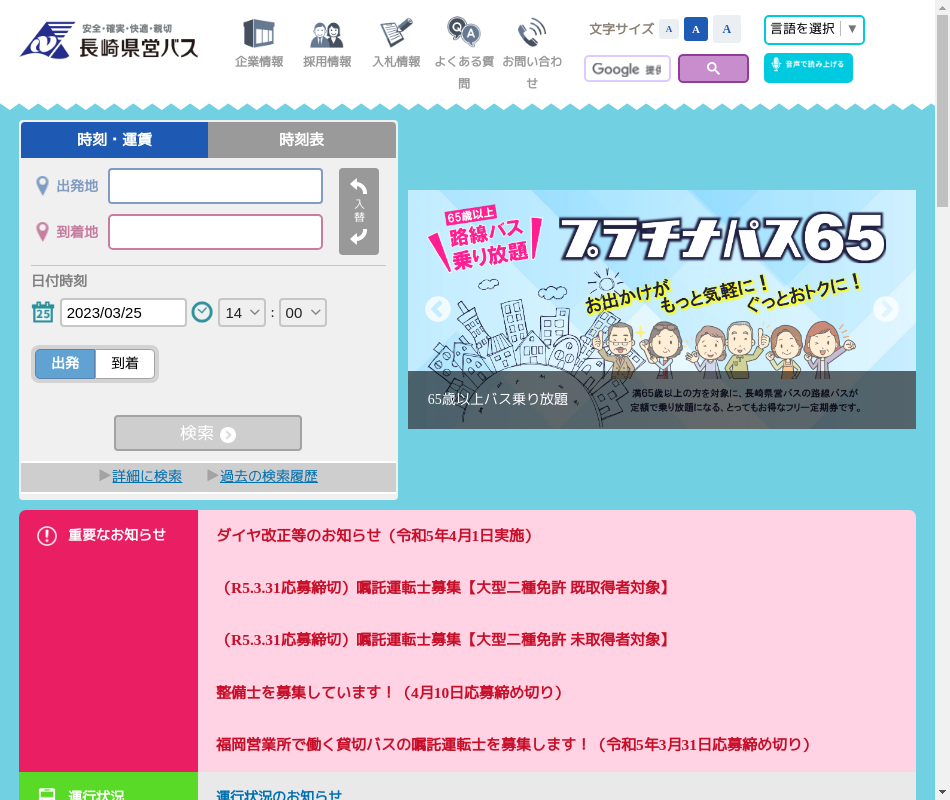Open the calendar date picker icon
This screenshot has width=950, height=800.
43,312
